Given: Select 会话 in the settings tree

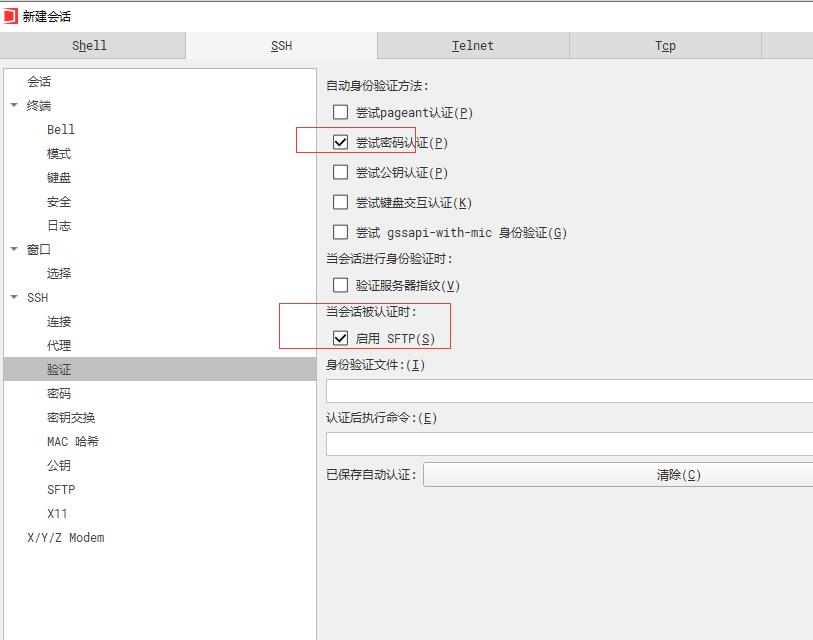Looking at the screenshot, I should point(39,81).
